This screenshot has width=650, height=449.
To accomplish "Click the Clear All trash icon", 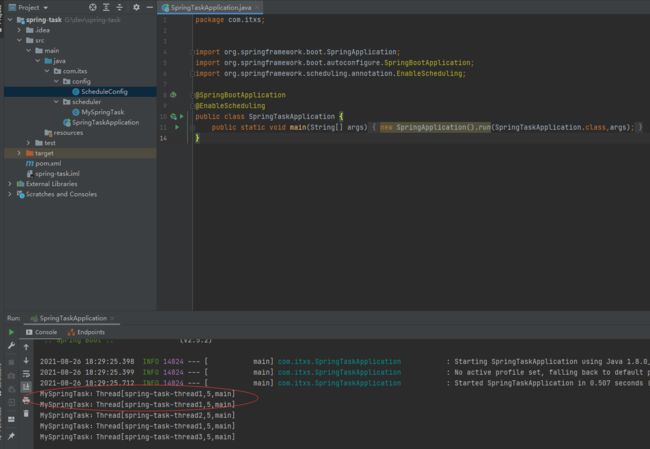I will coord(26,413).
